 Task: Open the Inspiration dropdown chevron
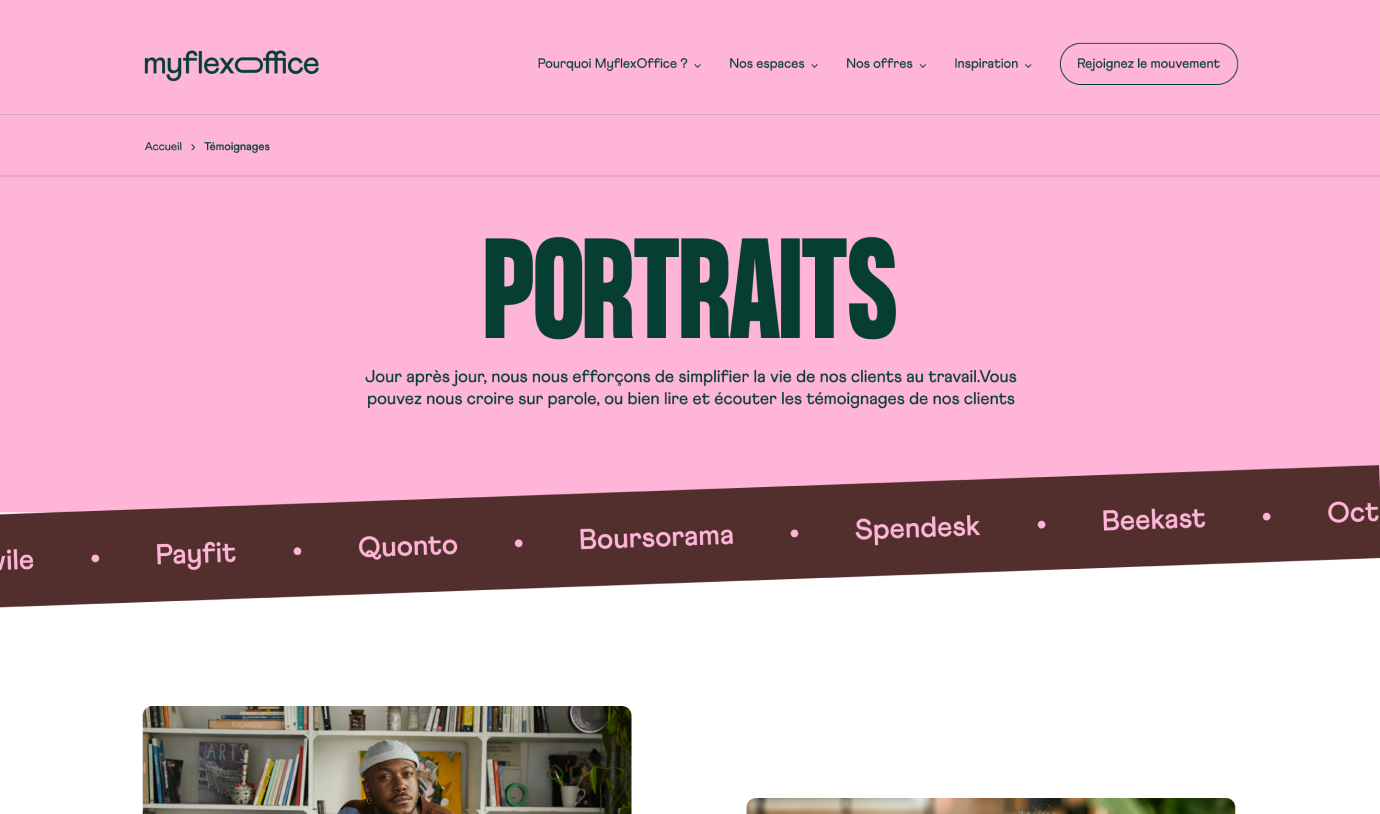[x=1028, y=65]
